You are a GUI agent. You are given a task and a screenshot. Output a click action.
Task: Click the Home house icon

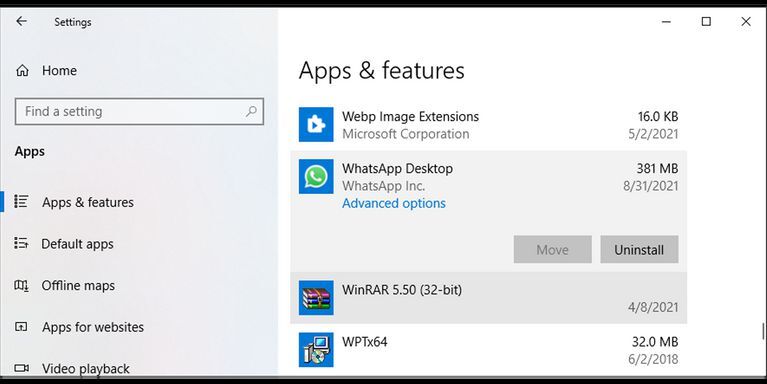click(x=22, y=70)
